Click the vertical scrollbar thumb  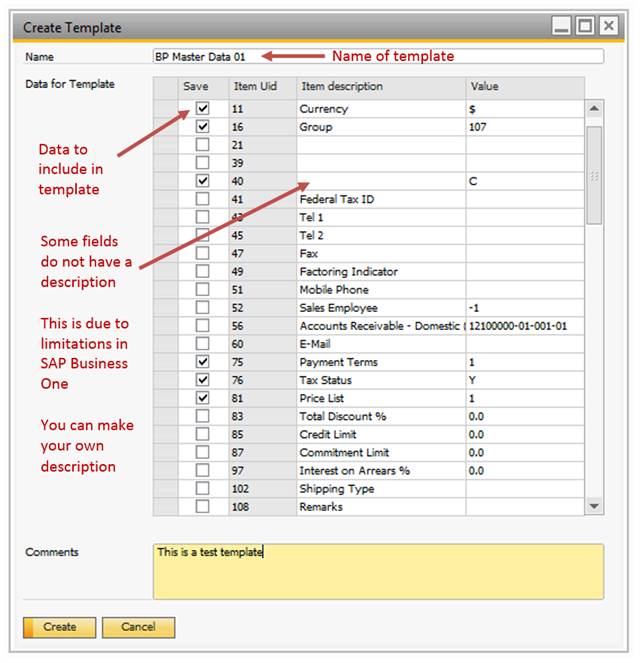point(594,175)
